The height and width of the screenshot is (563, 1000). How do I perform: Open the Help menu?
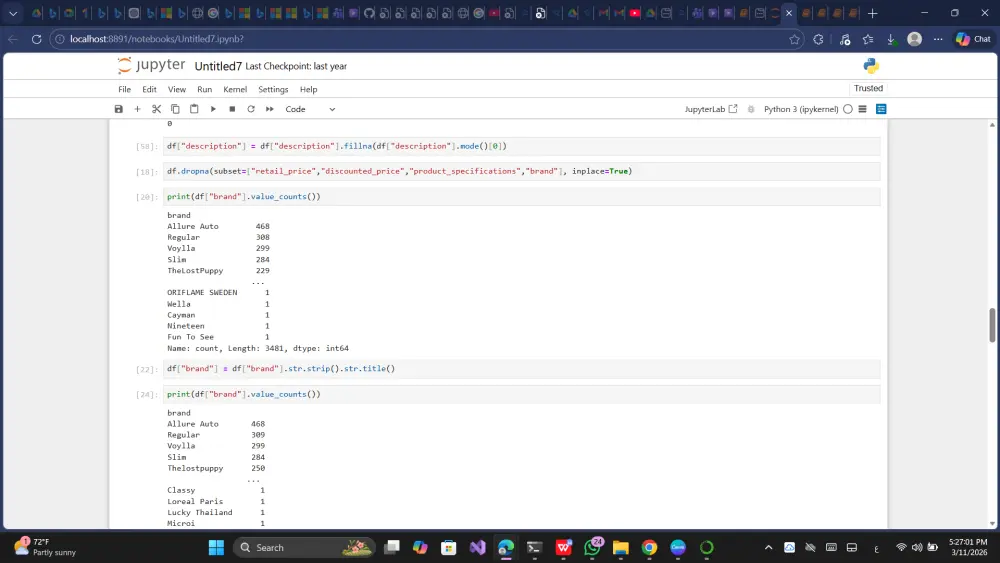[309, 89]
